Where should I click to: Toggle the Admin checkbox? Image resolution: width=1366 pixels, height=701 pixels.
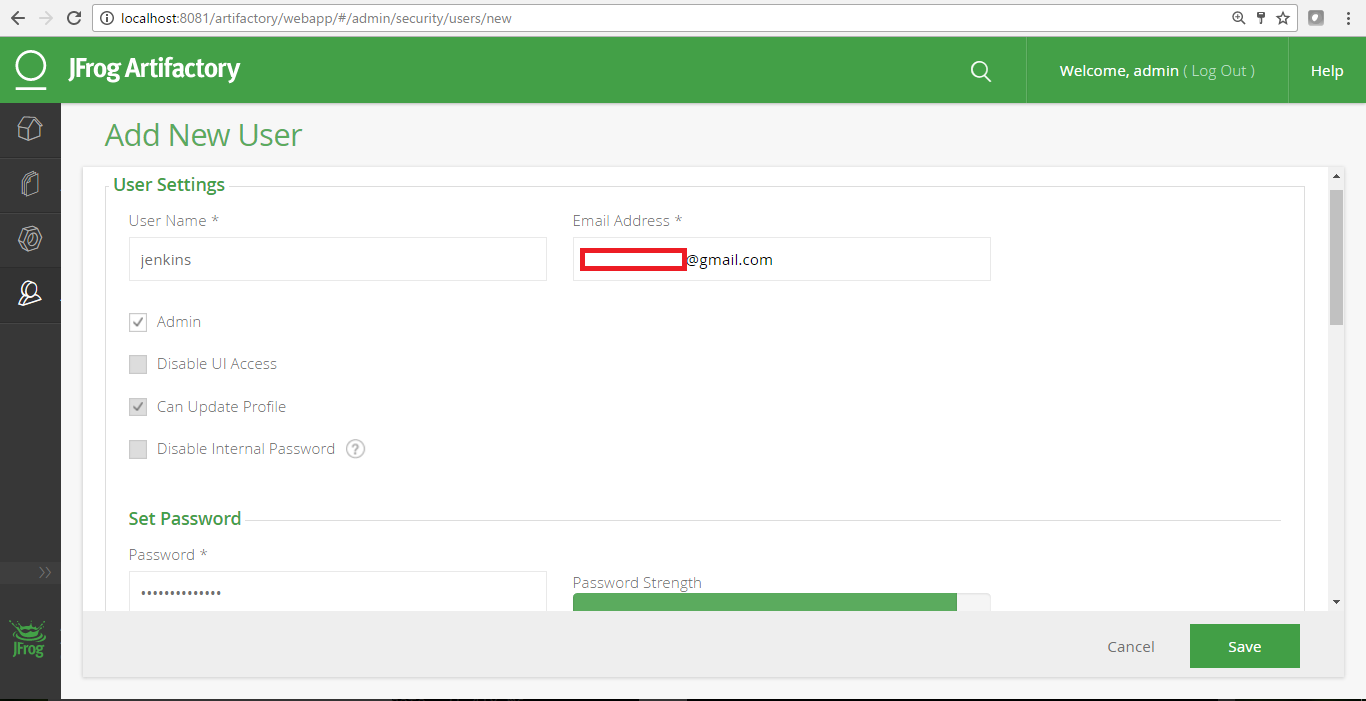pos(138,322)
